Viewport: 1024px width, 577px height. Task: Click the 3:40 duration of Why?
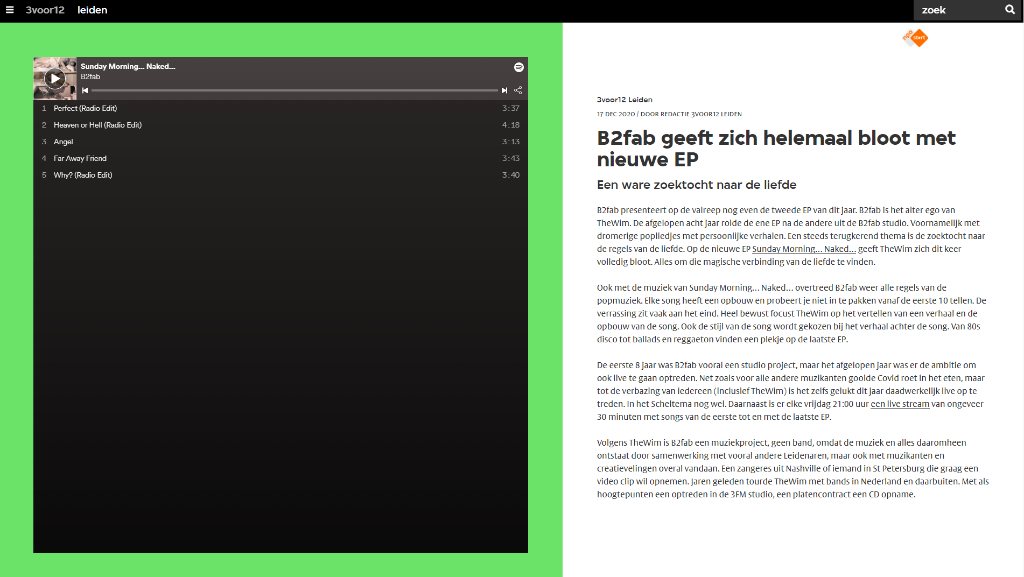(x=511, y=175)
